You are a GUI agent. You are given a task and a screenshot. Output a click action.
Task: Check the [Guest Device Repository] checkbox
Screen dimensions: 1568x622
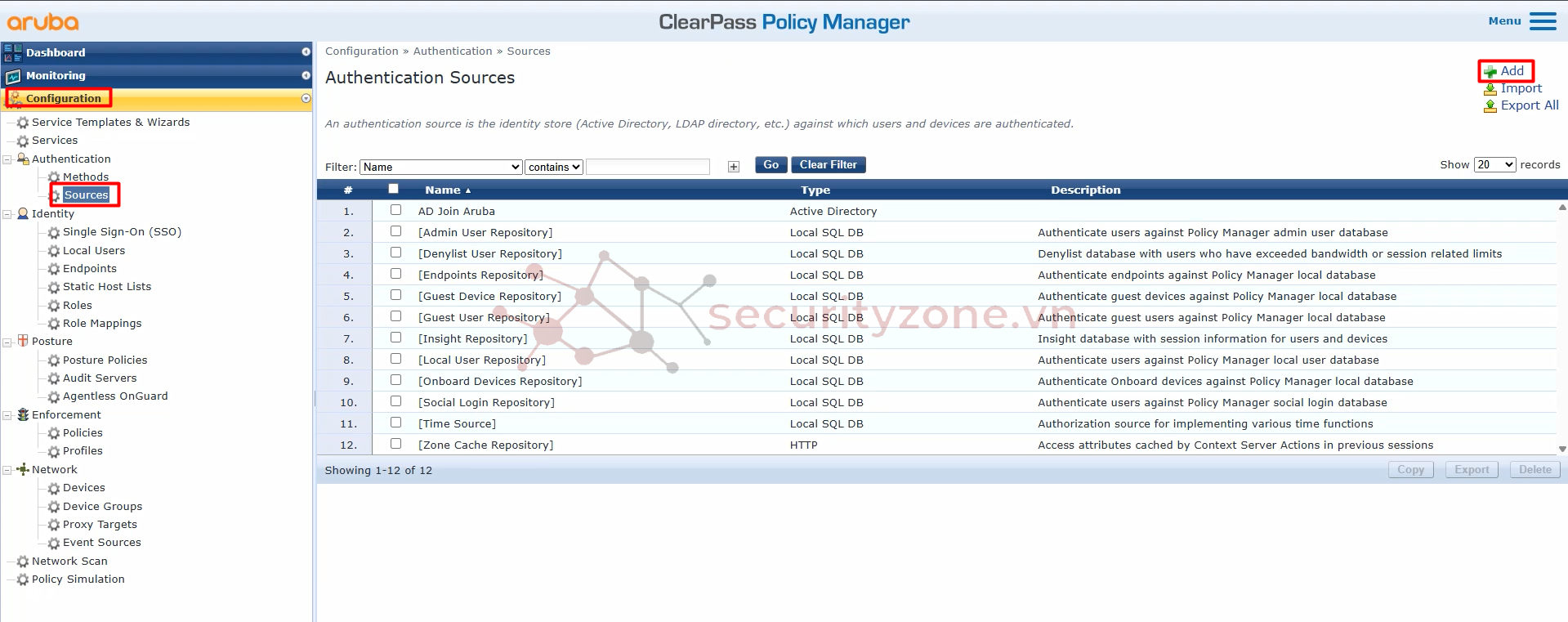[396, 295]
